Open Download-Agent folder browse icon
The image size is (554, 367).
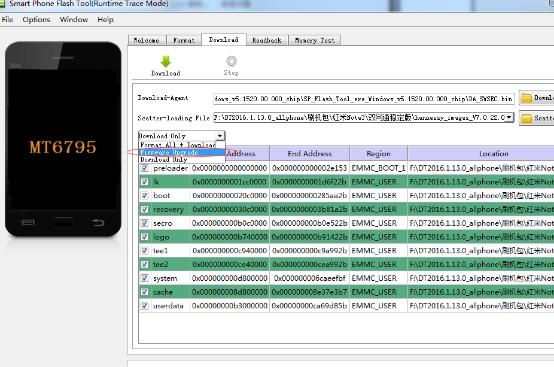click(527, 98)
